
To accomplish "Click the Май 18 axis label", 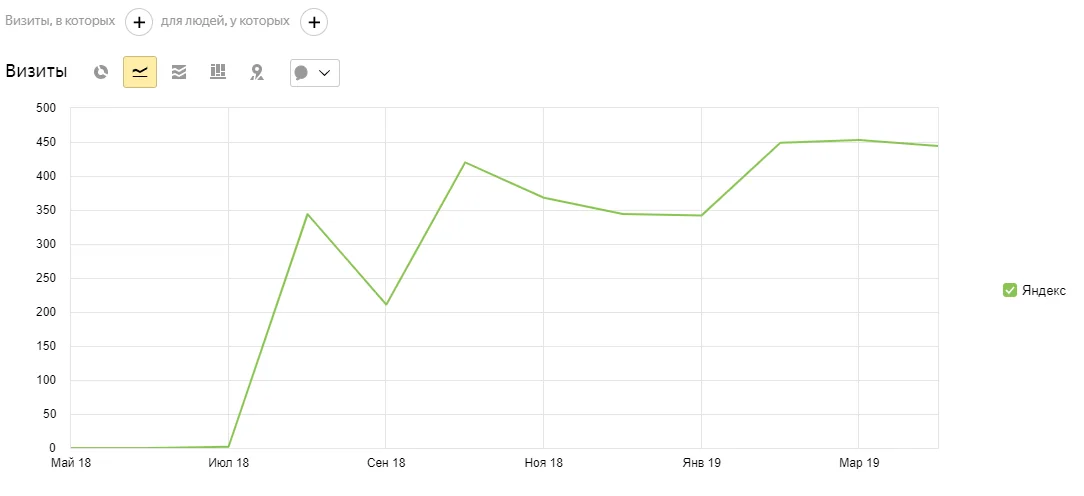I will pyautogui.click(x=71, y=463).
